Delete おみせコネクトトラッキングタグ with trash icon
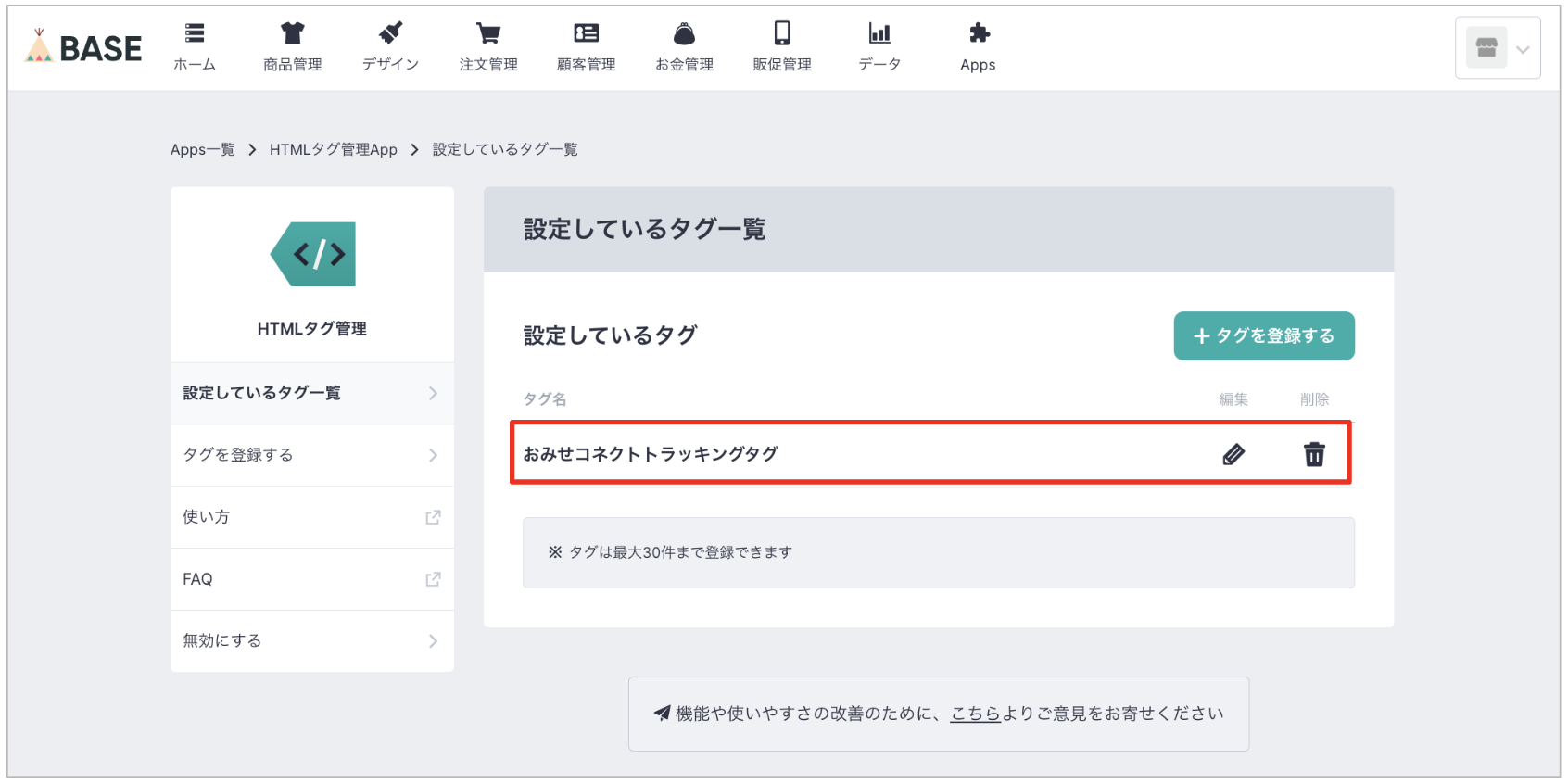This screenshot has width=1568, height=784. [x=1314, y=454]
